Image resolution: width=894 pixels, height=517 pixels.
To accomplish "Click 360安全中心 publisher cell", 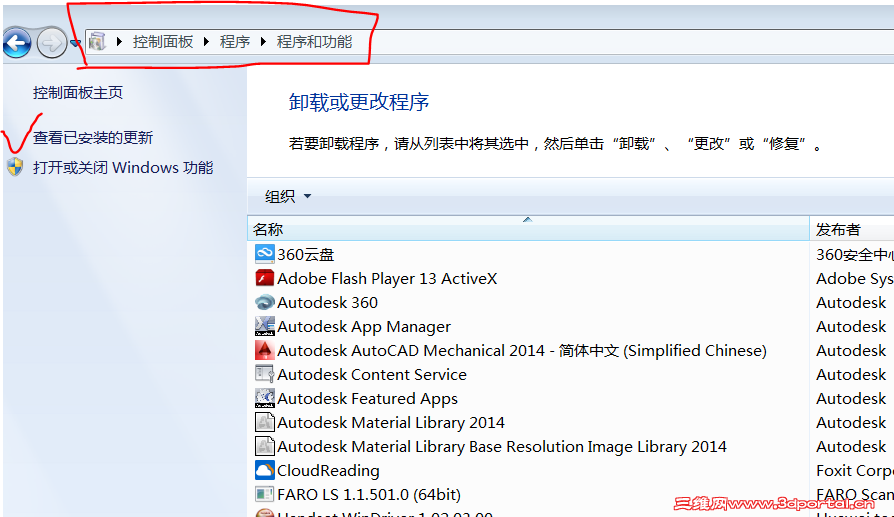I will pyautogui.click(x=855, y=254).
